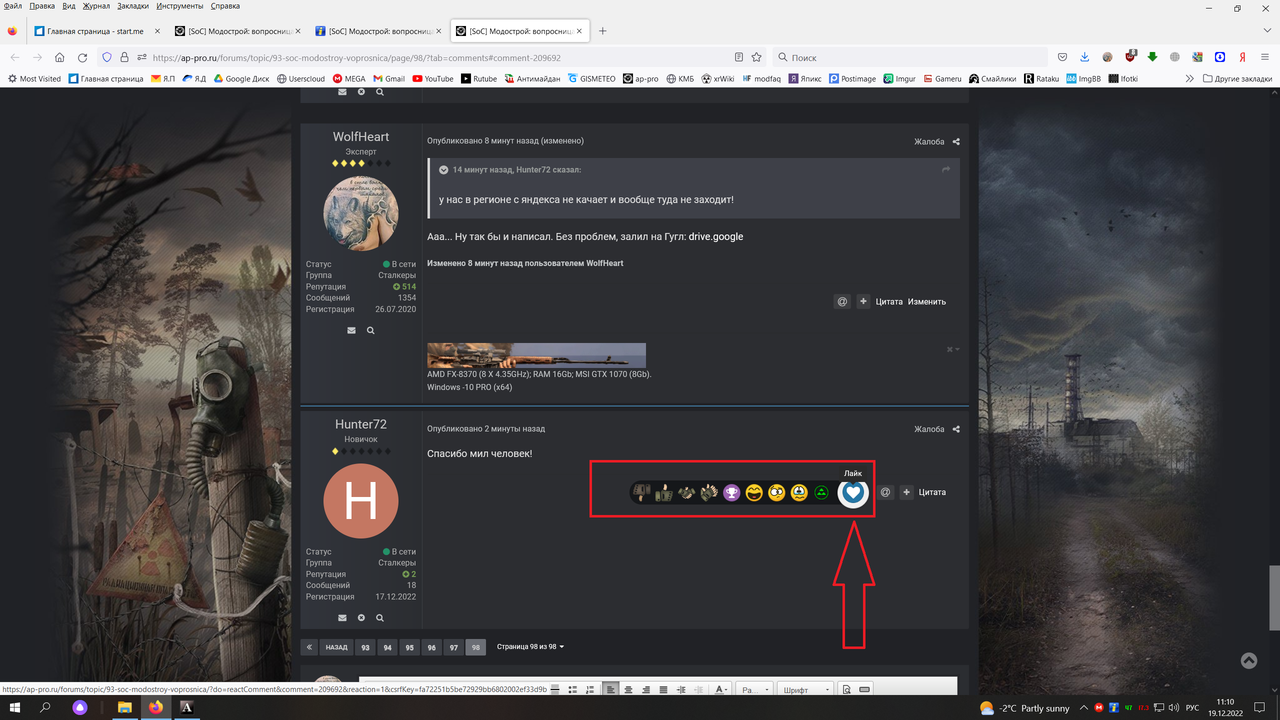Toggle left alignment in the editor toolbar

pos(611,689)
